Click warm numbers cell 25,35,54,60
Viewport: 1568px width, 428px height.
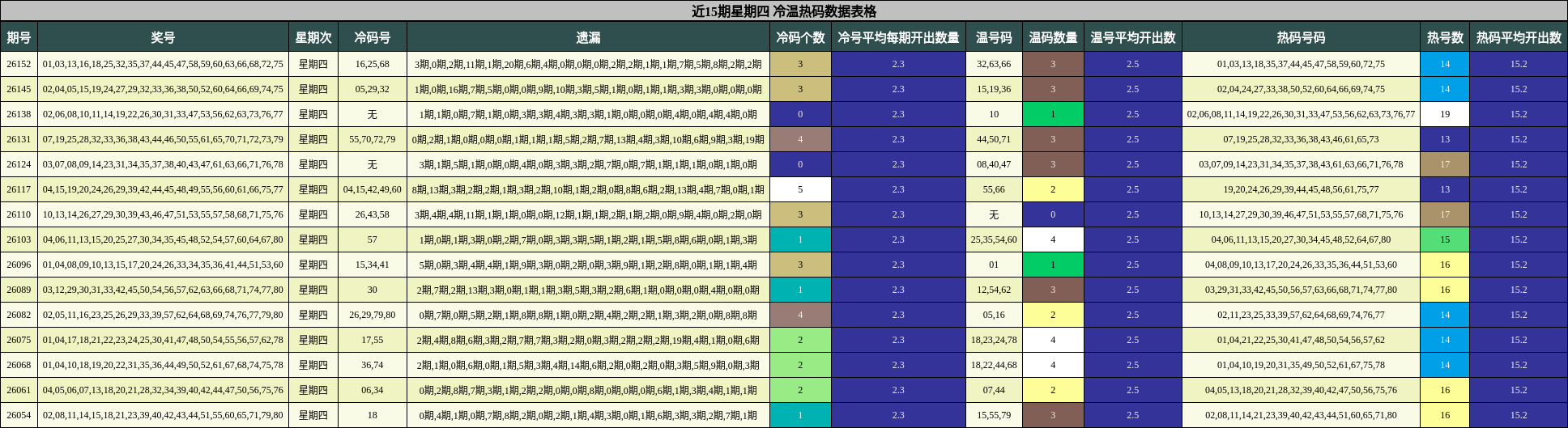point(994,239)
